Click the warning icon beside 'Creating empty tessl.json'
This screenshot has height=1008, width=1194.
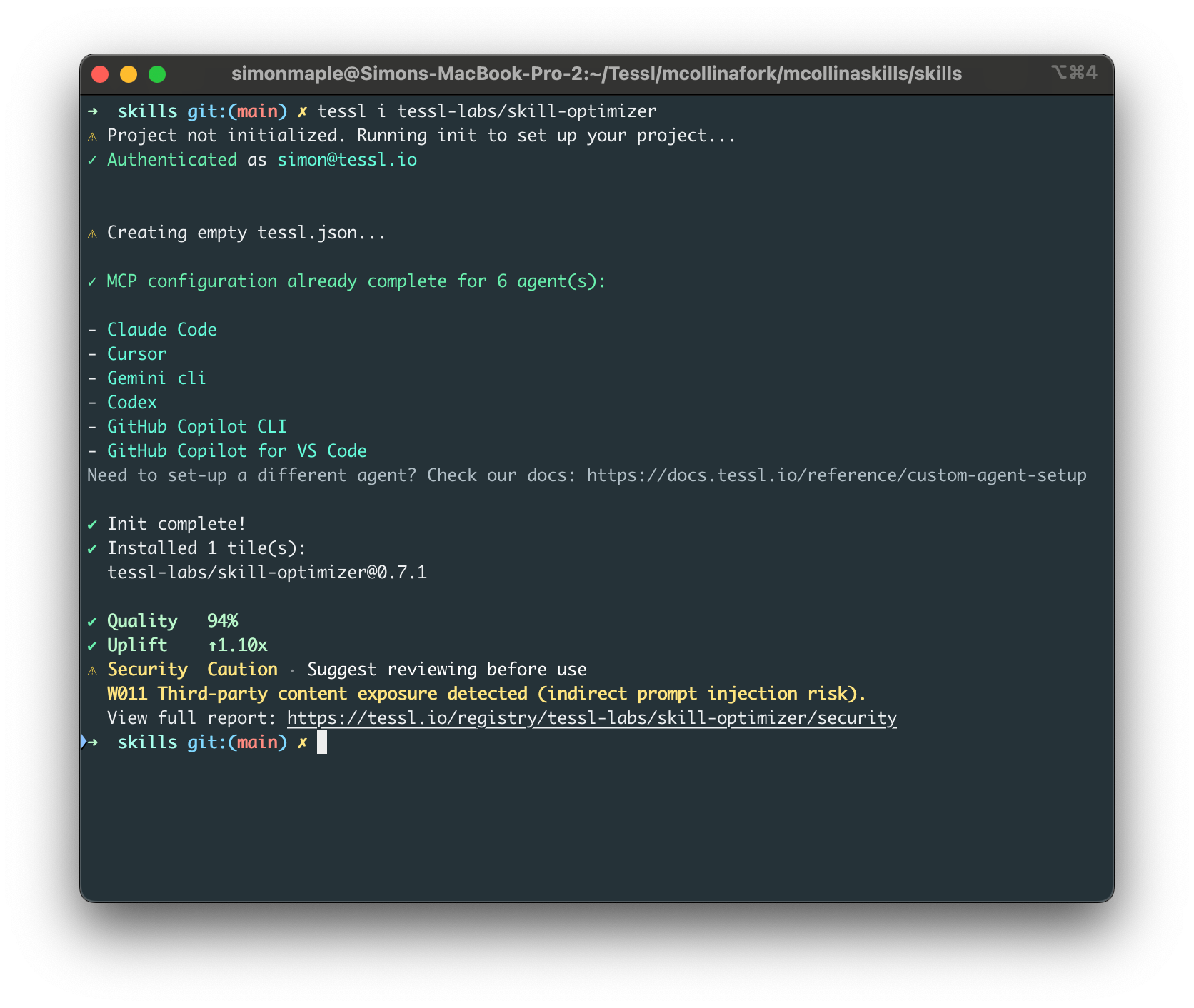pyautogui.click(x=92, y=233)
